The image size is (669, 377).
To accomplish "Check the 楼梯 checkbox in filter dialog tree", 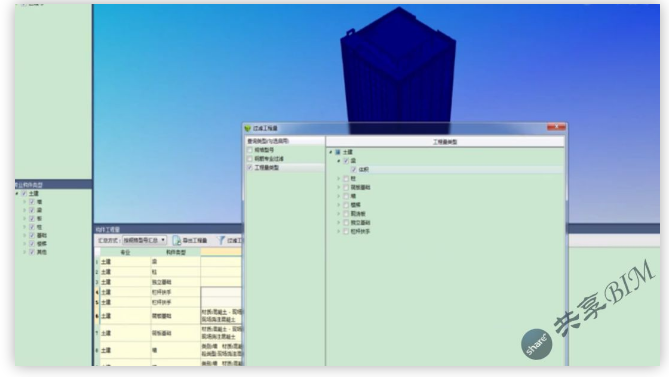I will click(346, 205).
